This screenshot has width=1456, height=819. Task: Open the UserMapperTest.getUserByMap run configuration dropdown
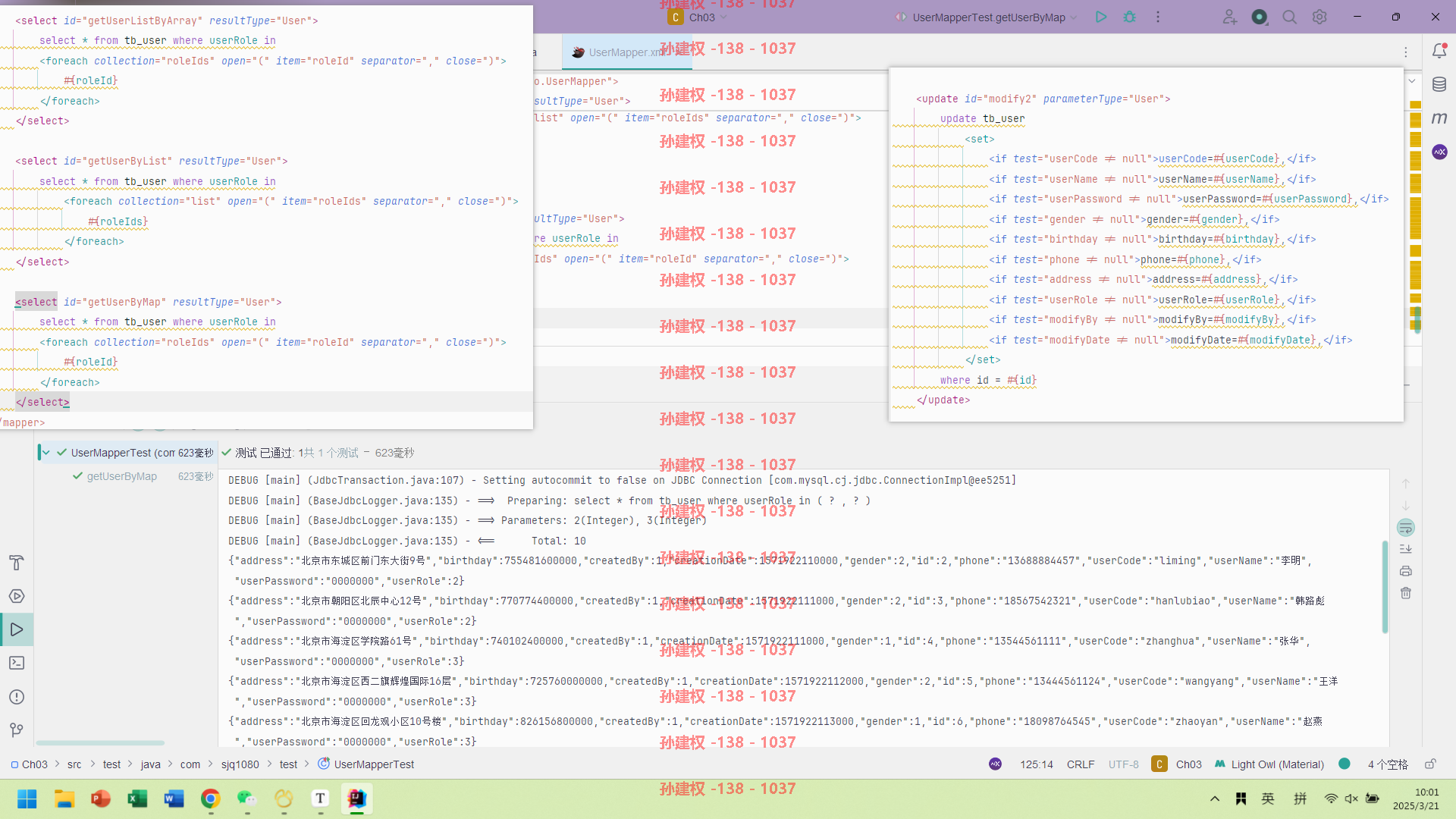click(x=987, y=17)
